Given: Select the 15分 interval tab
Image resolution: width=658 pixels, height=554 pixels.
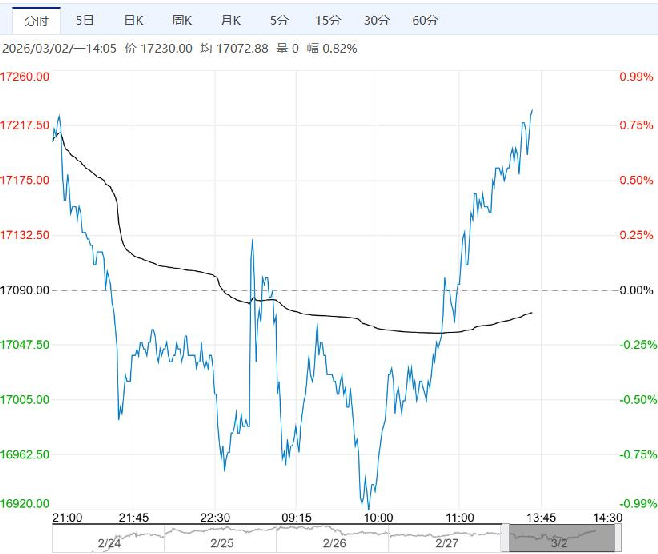Looking at the screenshot, I should [328, 20].
